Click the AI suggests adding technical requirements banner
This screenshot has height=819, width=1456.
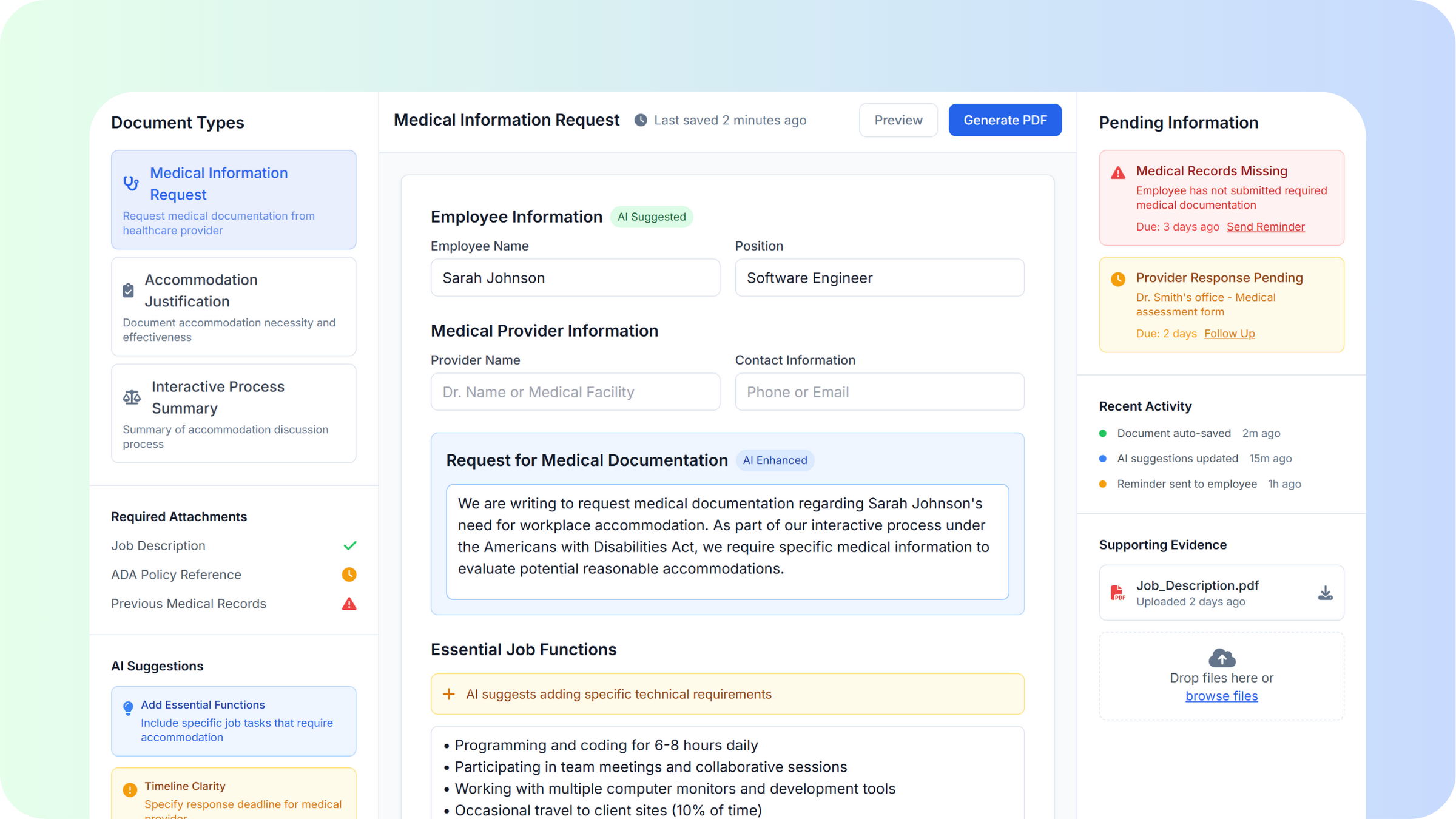[x=727, y=694]
